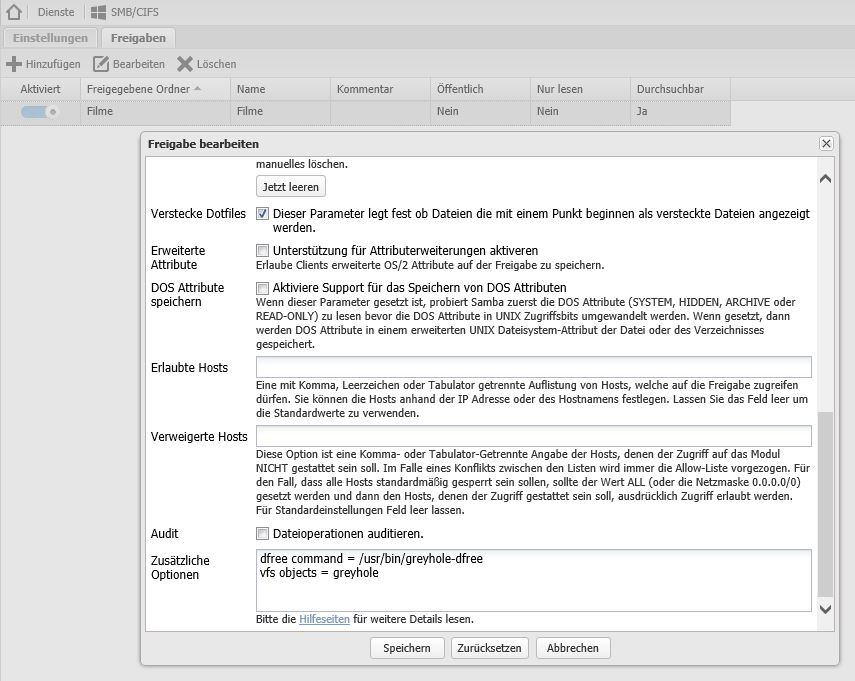Close the Freigabe bearbeiten dialog
The width and height of the screenshot is (855, 681).
click(x=826, y=143)
